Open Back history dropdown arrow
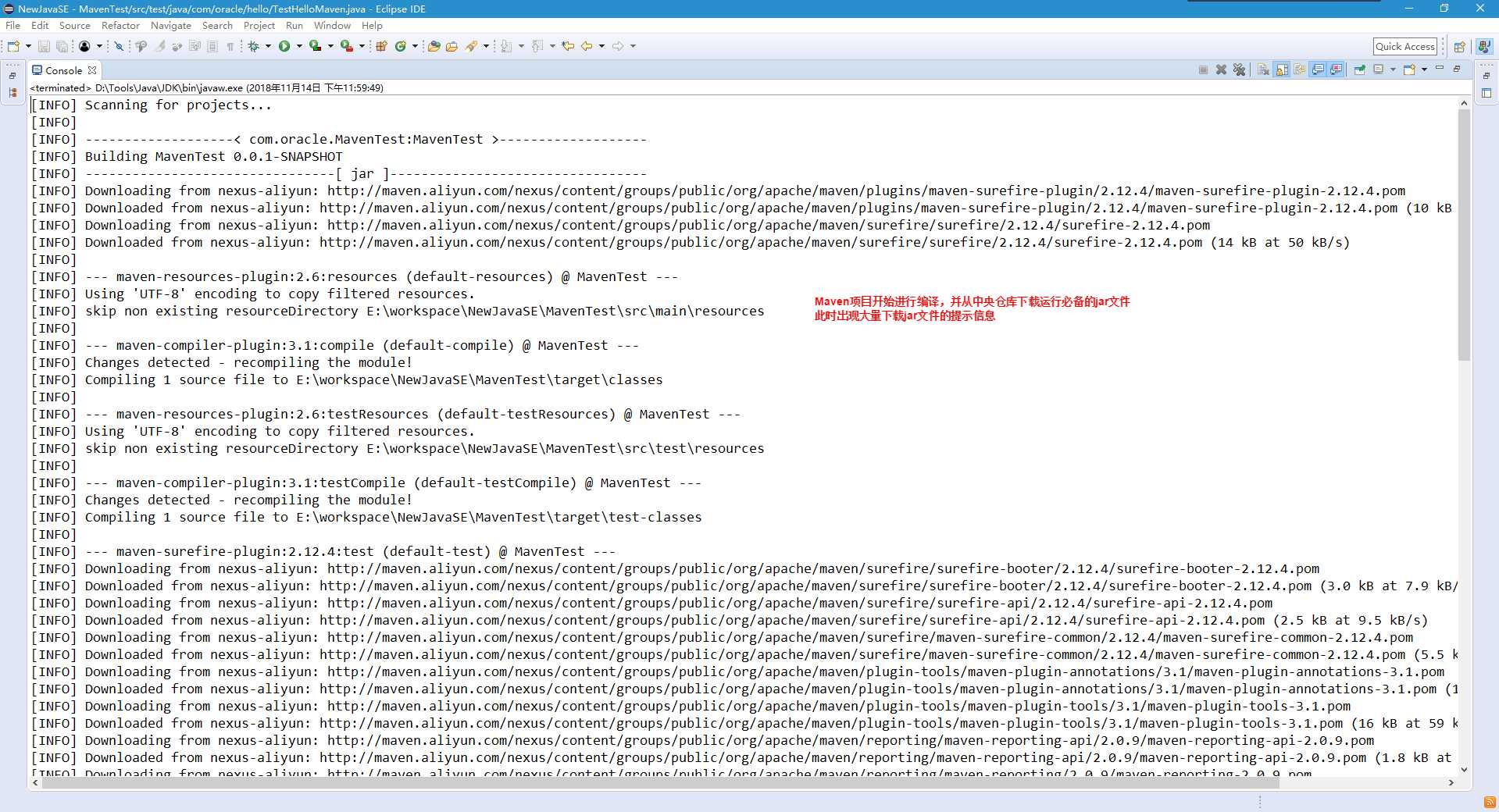Image resolution: width=1499 pixels, height=812 pixels. click(x=601, y=46)
